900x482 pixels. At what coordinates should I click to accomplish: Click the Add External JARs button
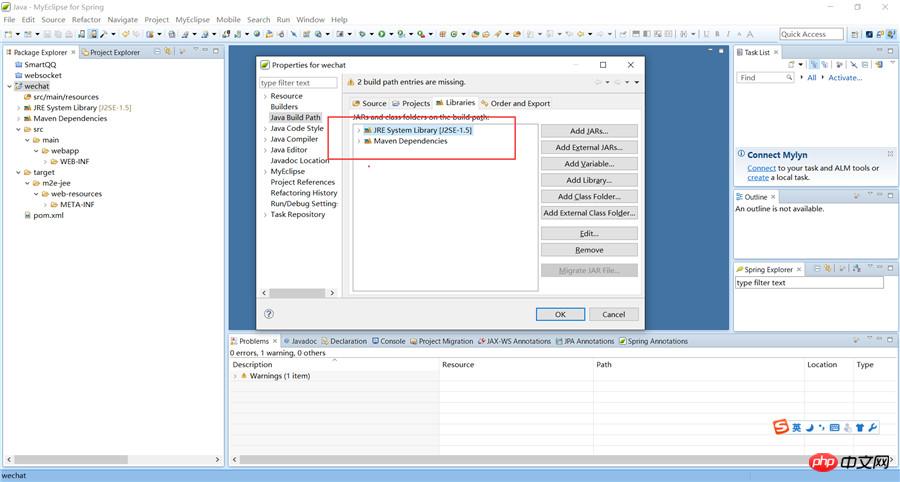pos(589,147)
